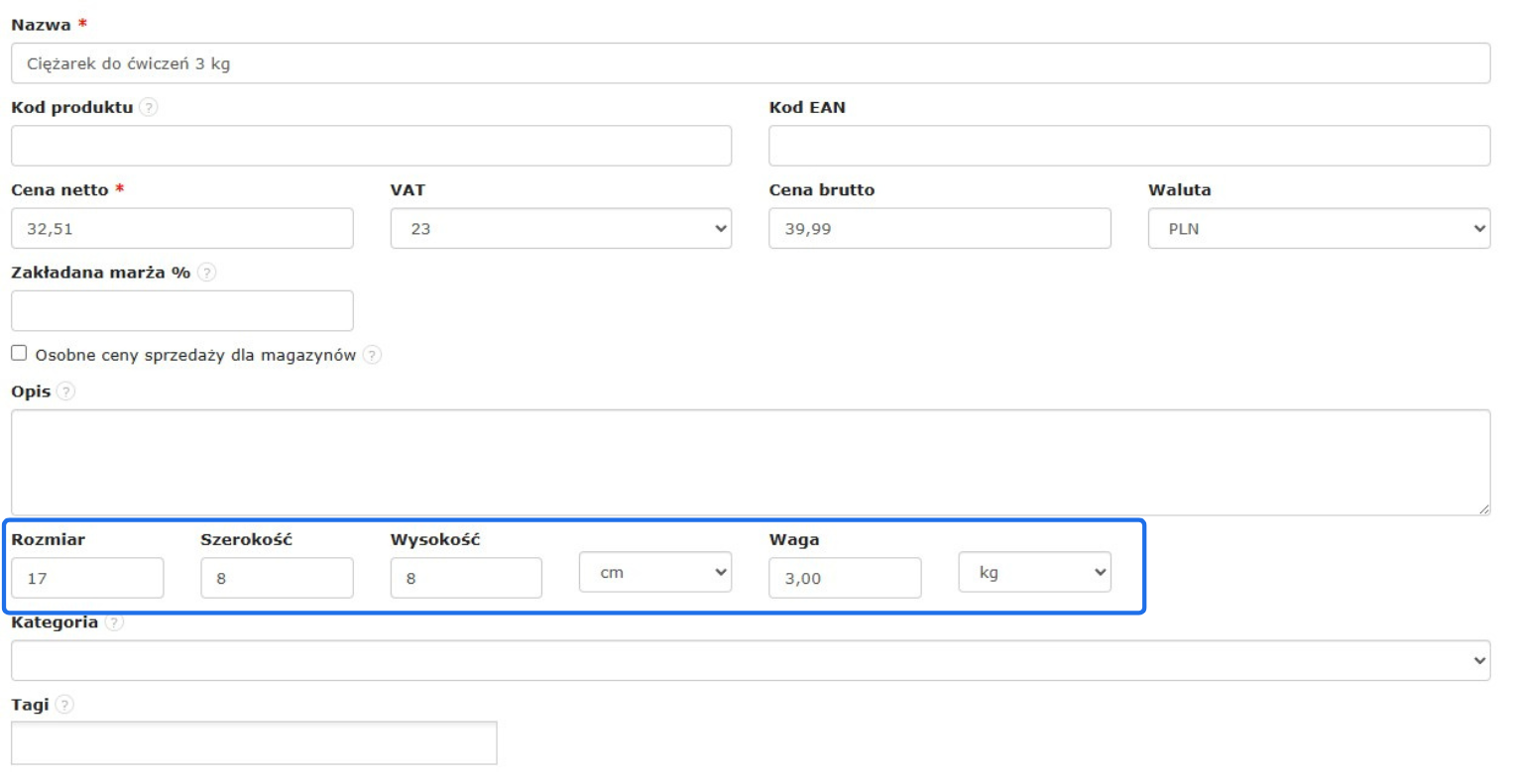Click help icon next to Tagi label

click(x=65, y=705)
